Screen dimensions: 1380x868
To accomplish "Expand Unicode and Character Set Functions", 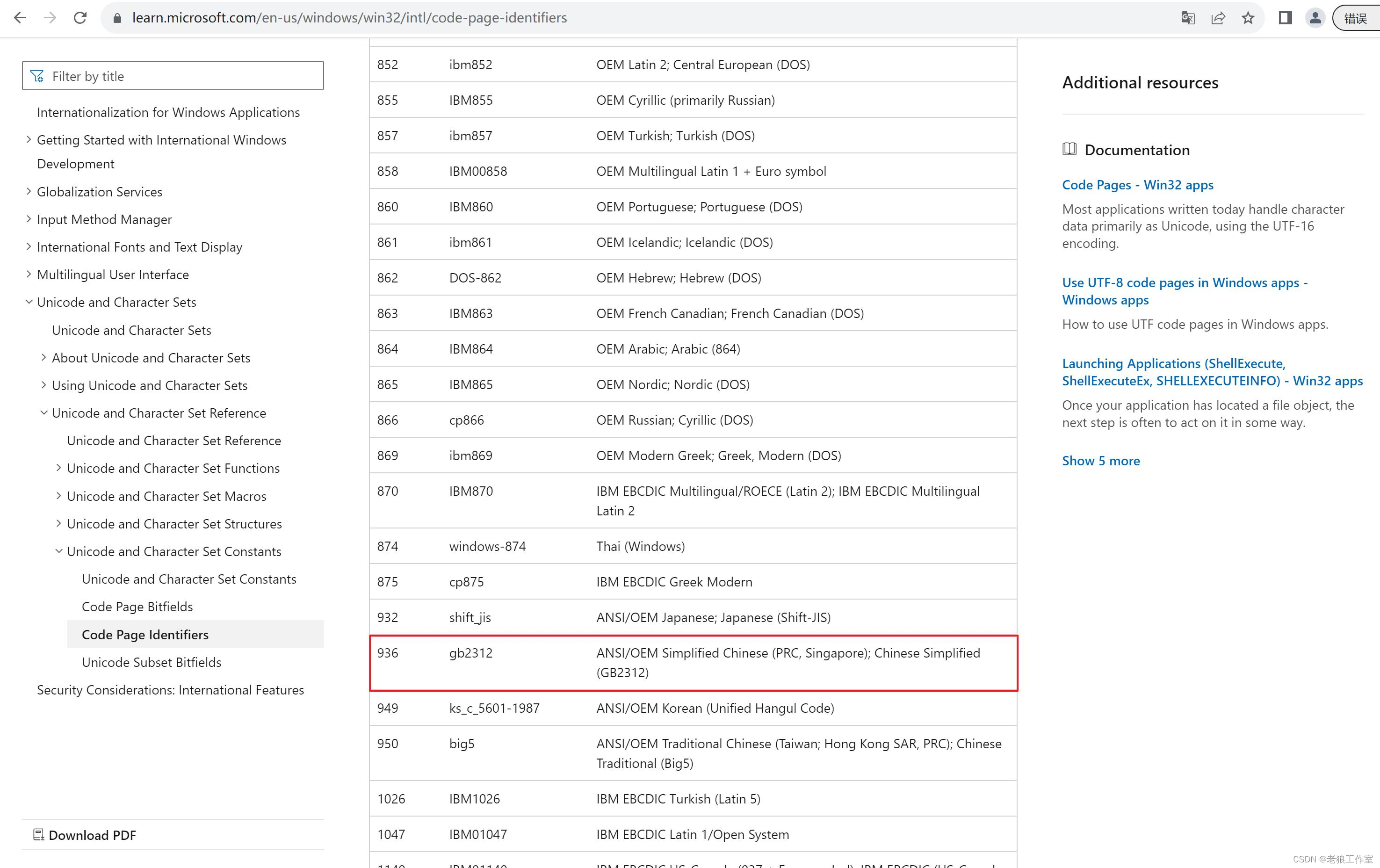I will pyautogui.click(x=58, y=468).
